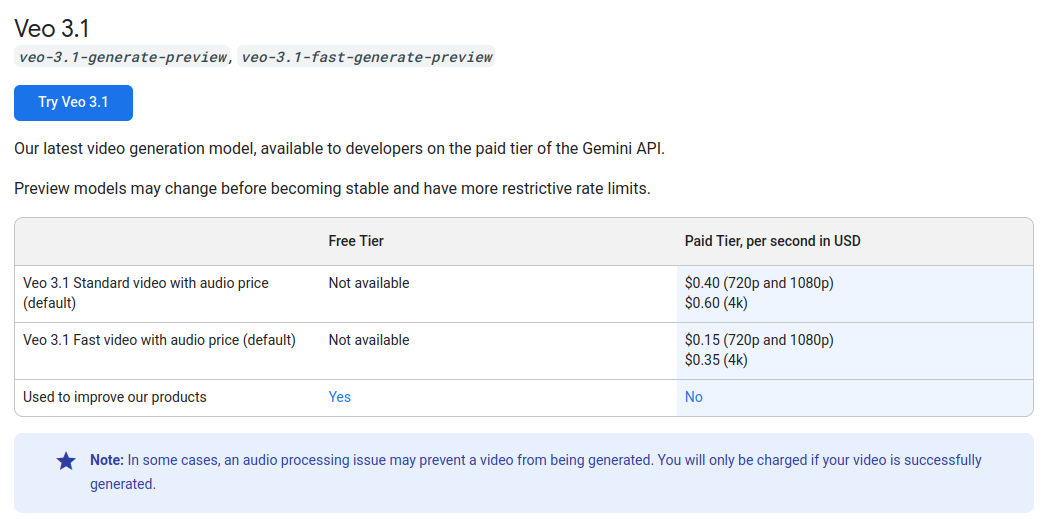Click the bold Note: label in the info box

107,460
